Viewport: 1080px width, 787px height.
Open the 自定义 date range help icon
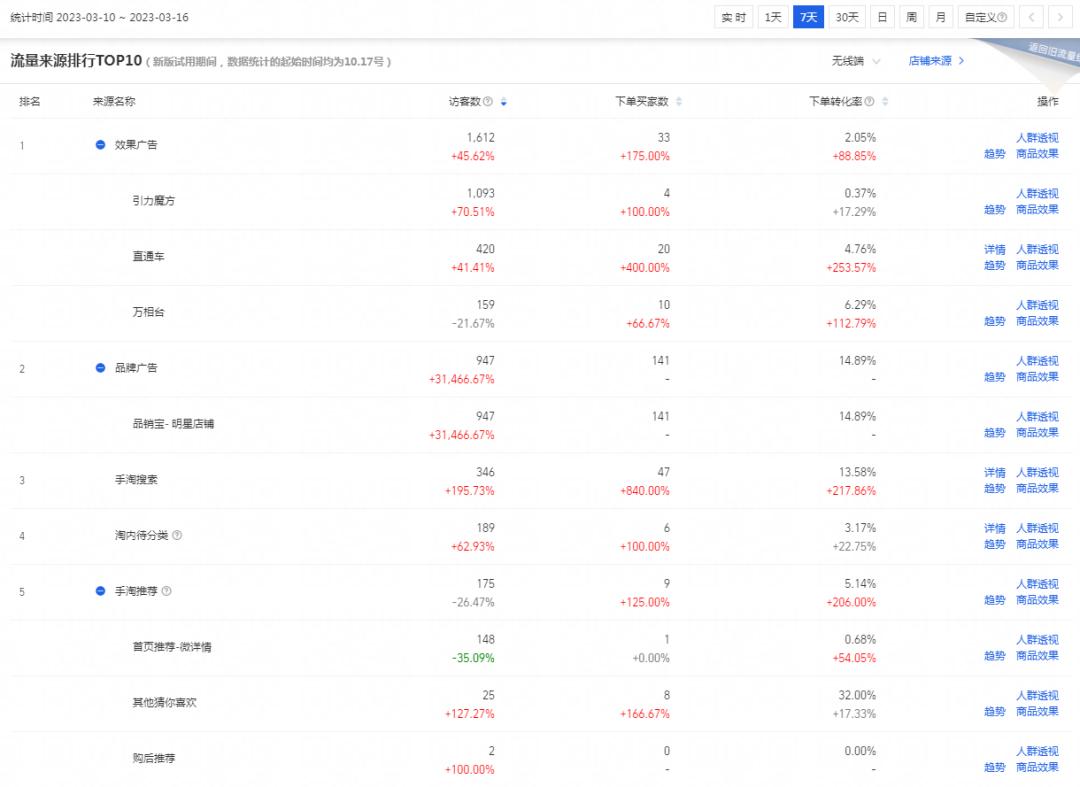tap(1003, 17)
